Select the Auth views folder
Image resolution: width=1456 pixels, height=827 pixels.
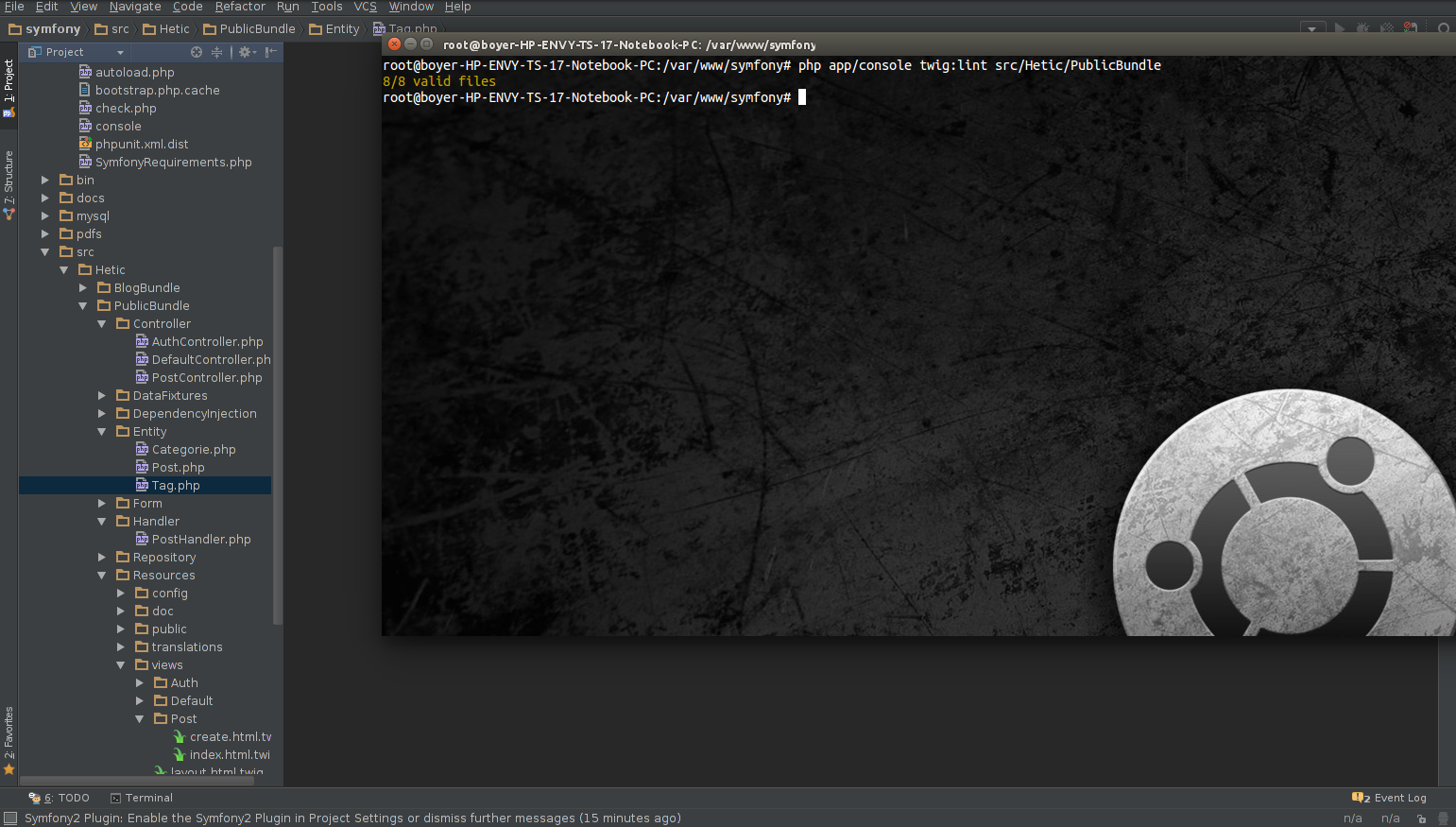coord(176,682)
